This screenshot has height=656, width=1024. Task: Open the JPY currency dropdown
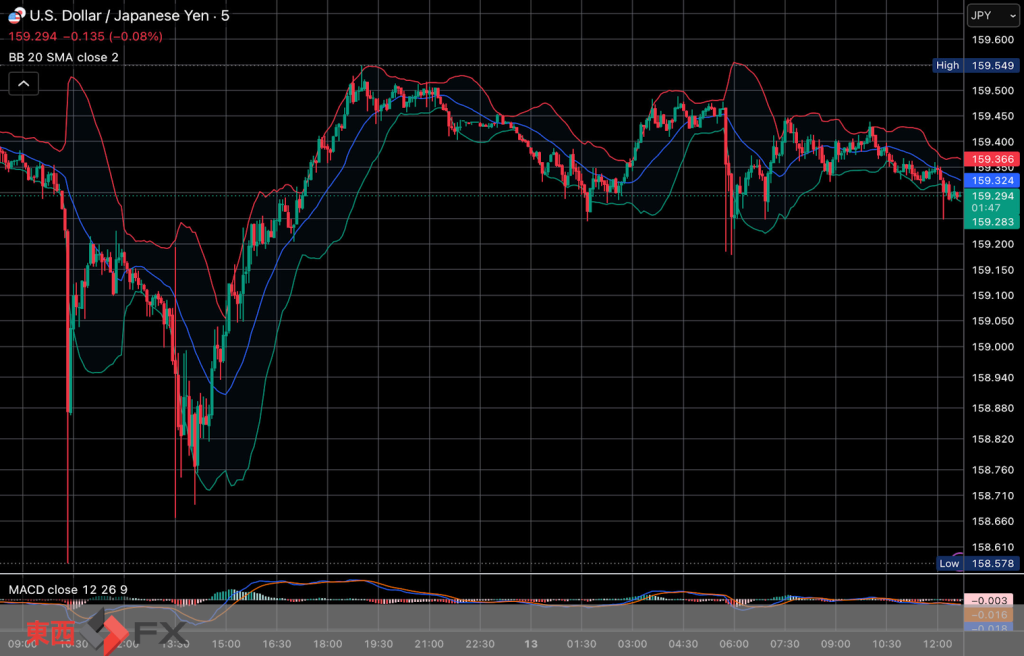pos(992,15)
